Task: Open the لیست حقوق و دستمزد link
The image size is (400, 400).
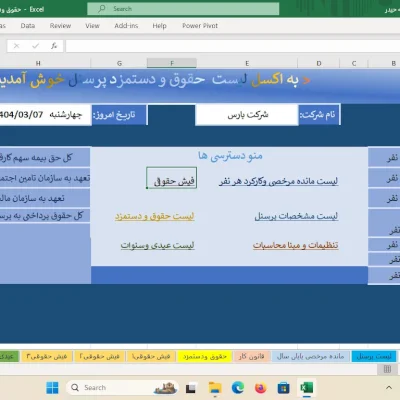Action: tap(155, 216)
